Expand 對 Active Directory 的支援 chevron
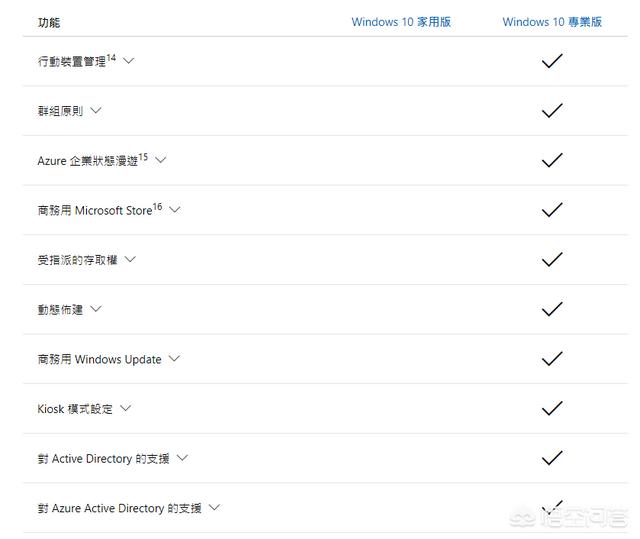Image resolution: width=640 pixels, height=539 pixels. point(182,458)
